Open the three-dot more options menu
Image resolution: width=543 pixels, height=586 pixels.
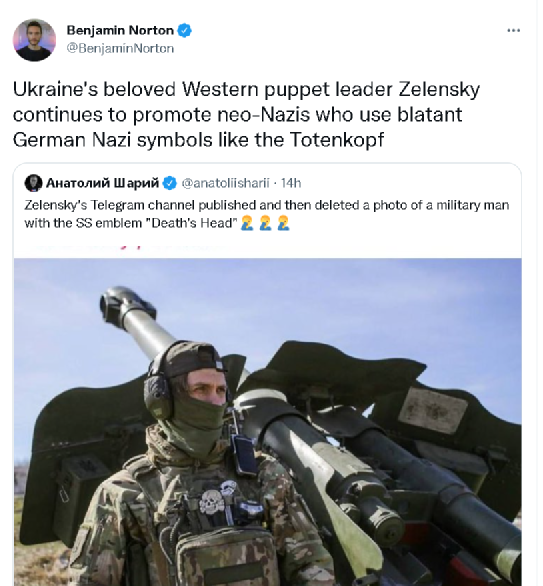(513, 30)
